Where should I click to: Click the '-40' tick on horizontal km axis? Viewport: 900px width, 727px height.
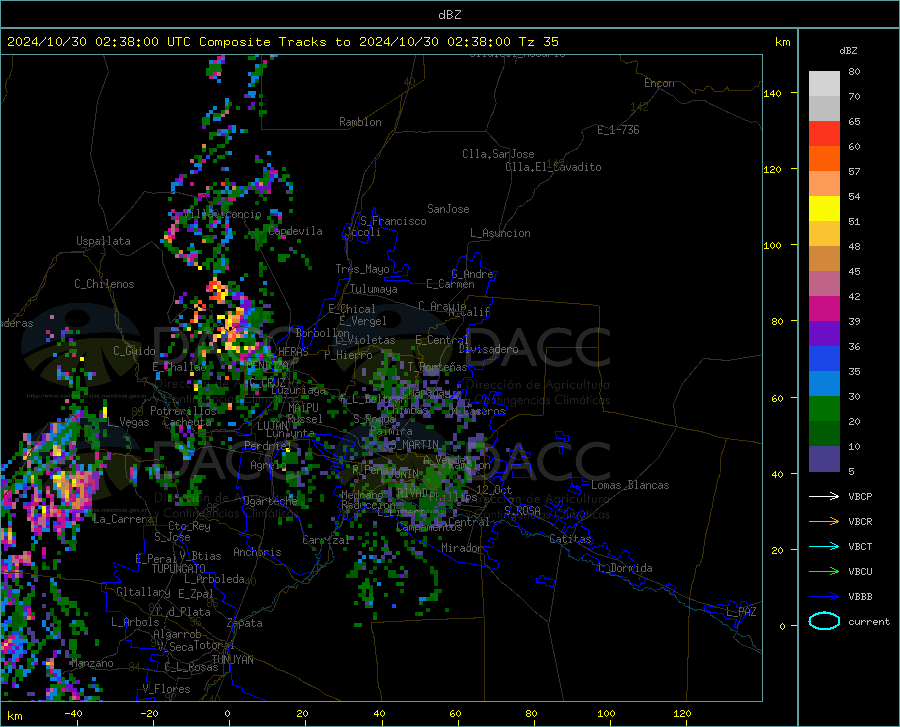(73, 713)
